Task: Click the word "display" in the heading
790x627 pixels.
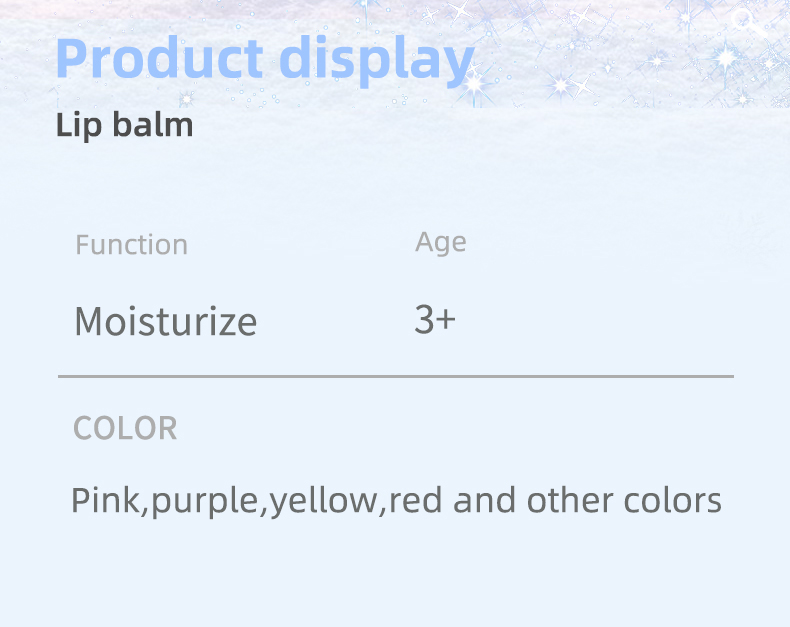Action: pyautogui.click(x=376, y=60)
